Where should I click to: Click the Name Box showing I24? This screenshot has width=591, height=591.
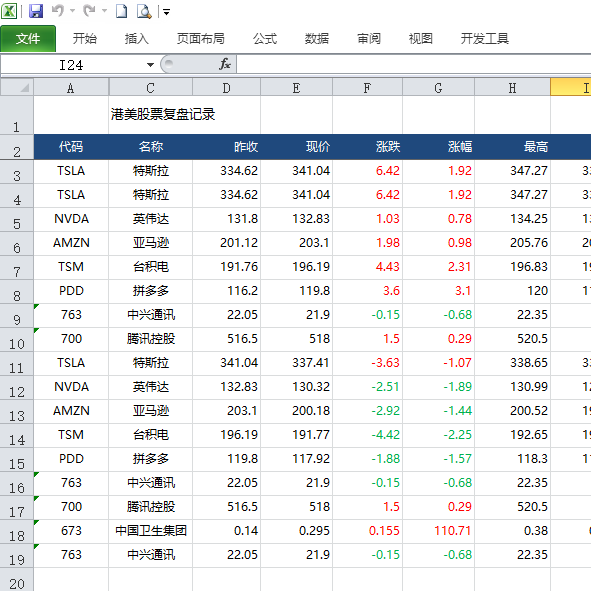(72, 65)
